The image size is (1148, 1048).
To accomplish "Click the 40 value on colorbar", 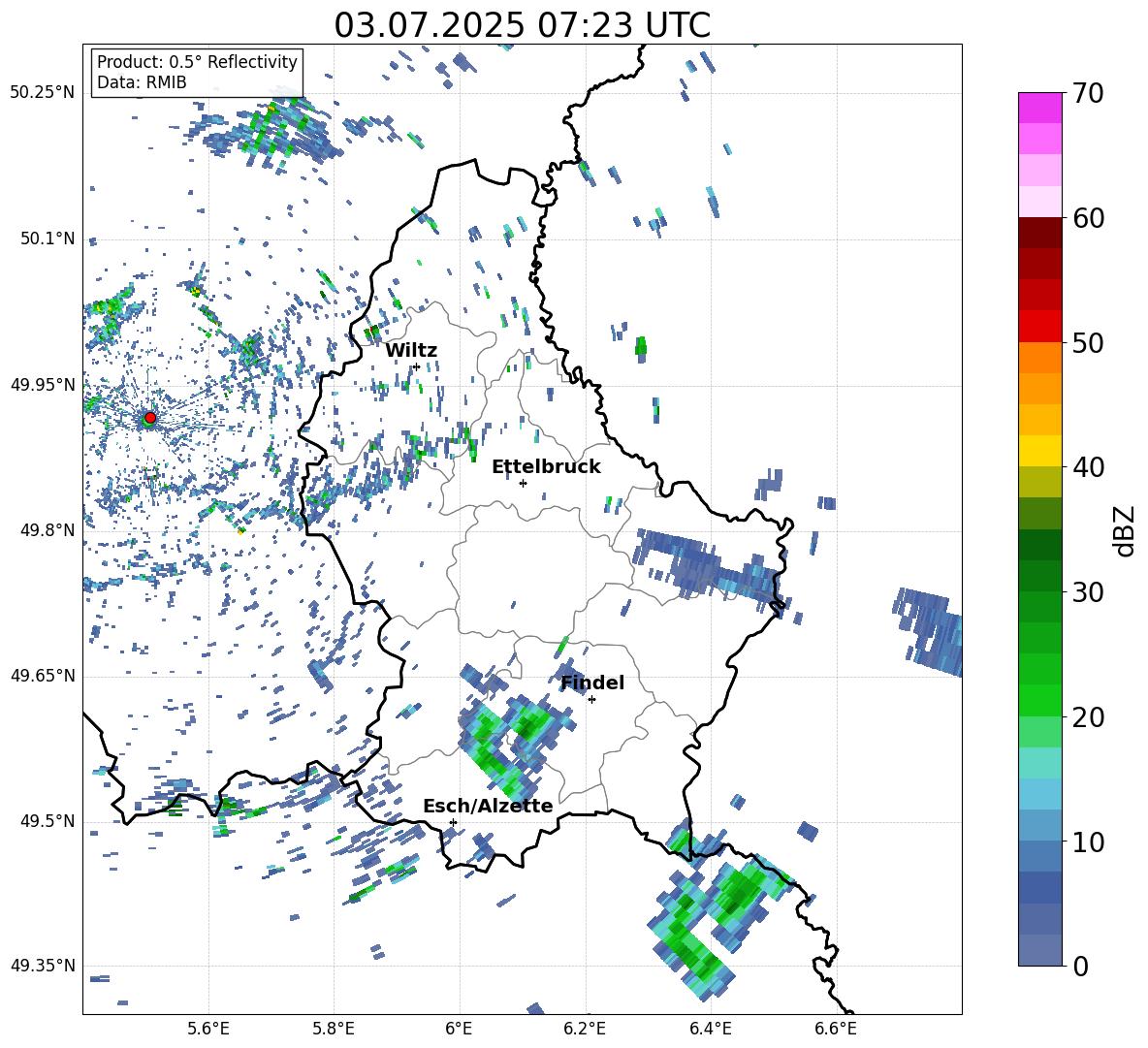I will (x=1088, y=467).
